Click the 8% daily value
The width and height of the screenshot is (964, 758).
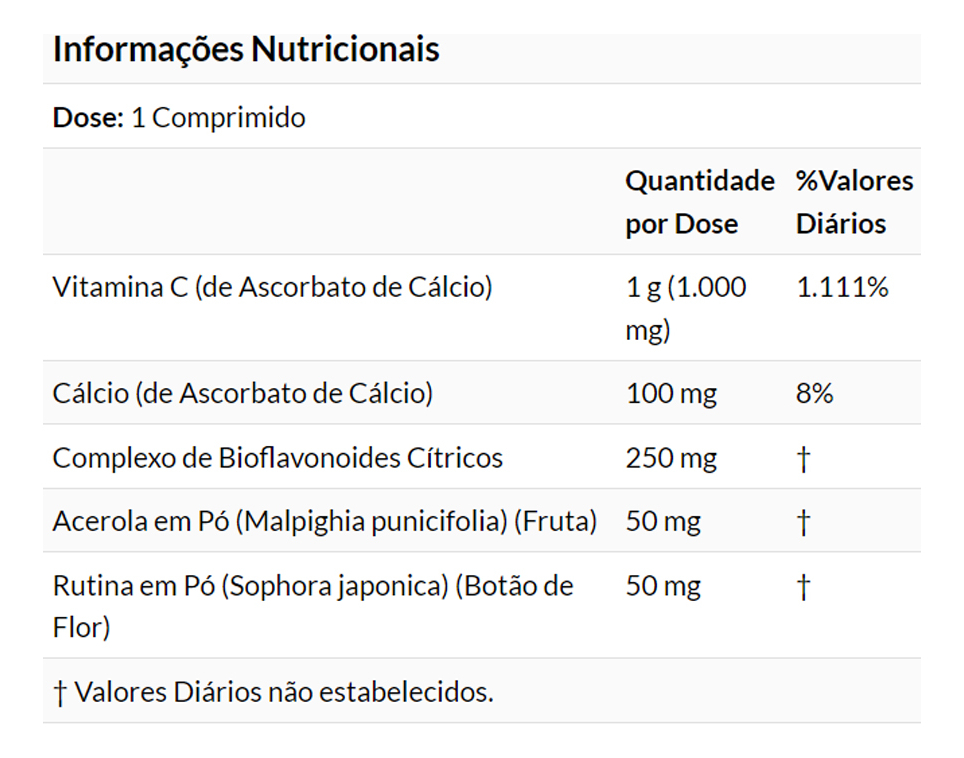[814, 394]
